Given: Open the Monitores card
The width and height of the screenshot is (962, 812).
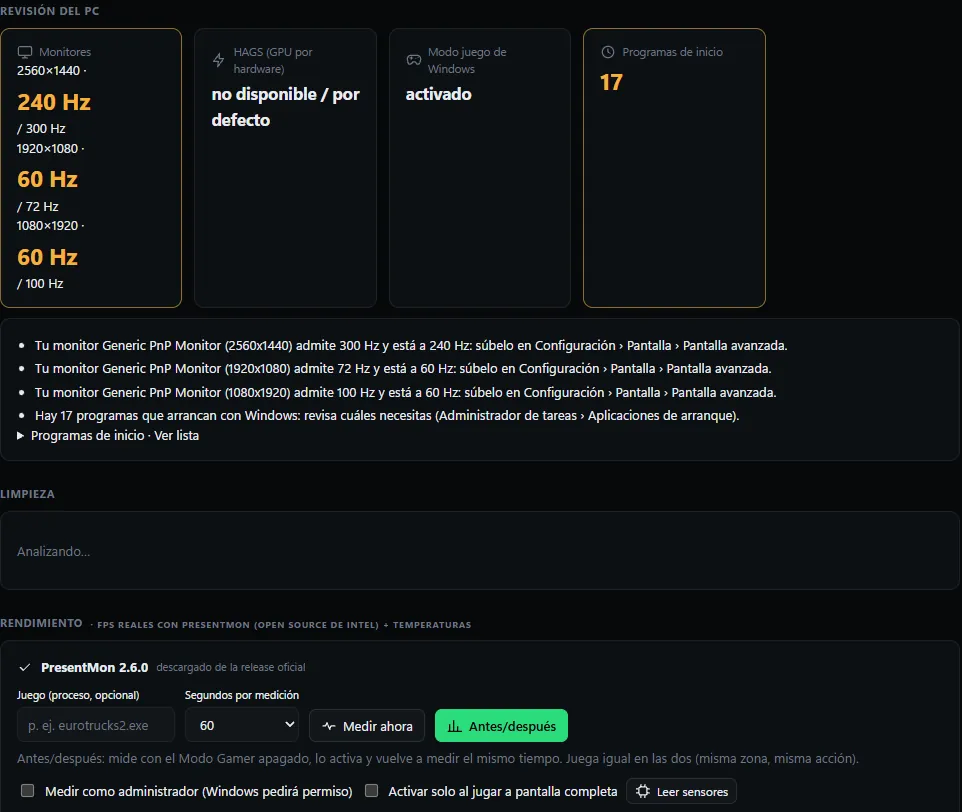Looking at the screenshot, I should (91, 167).
